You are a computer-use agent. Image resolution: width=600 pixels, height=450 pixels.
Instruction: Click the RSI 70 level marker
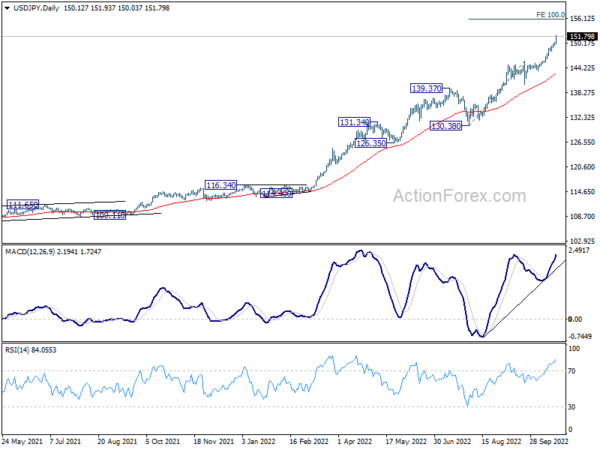coord(572,371)
